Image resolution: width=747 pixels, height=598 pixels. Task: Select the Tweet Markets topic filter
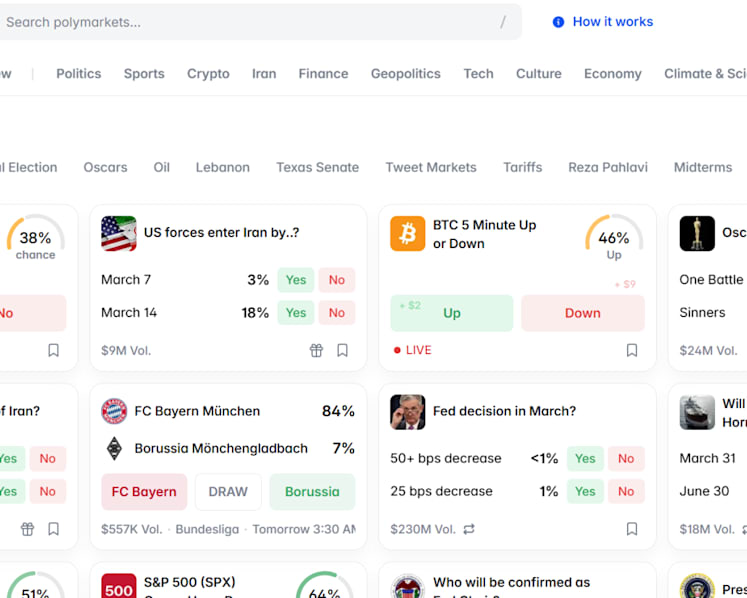click(x=431, y=168)
